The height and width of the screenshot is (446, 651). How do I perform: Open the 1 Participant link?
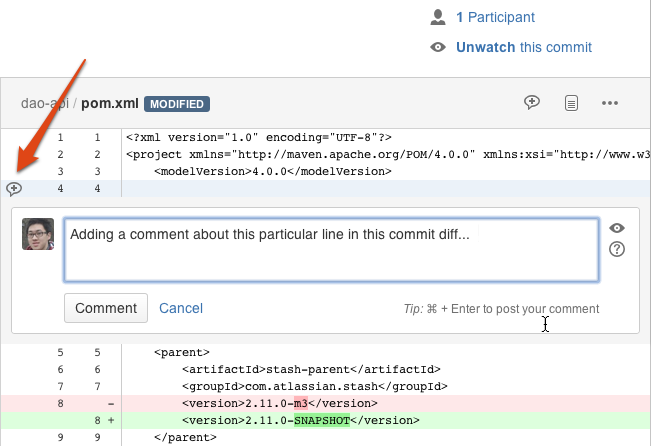click(495, 17)
